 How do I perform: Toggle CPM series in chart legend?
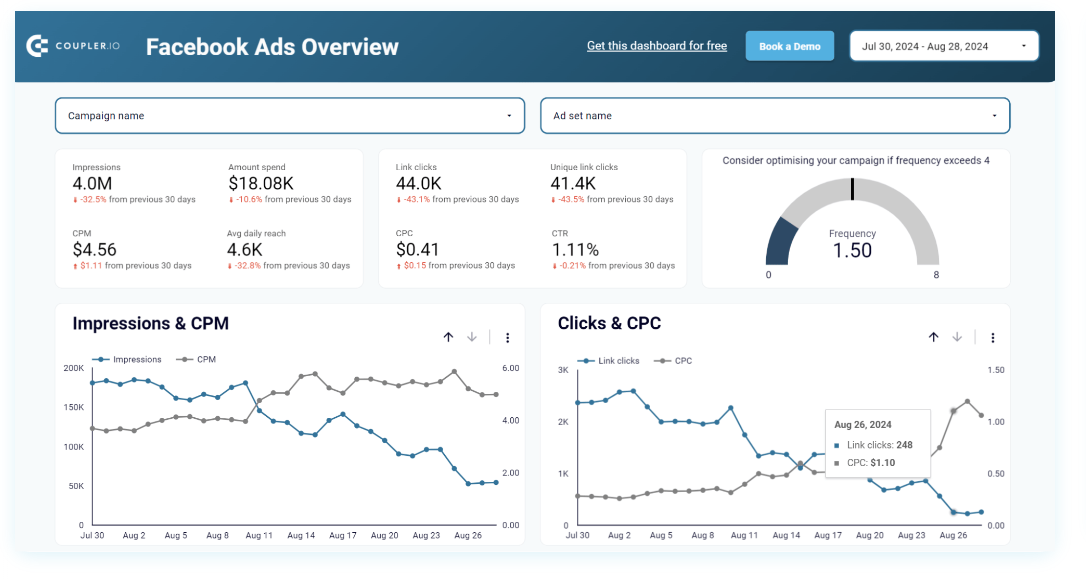205,359
